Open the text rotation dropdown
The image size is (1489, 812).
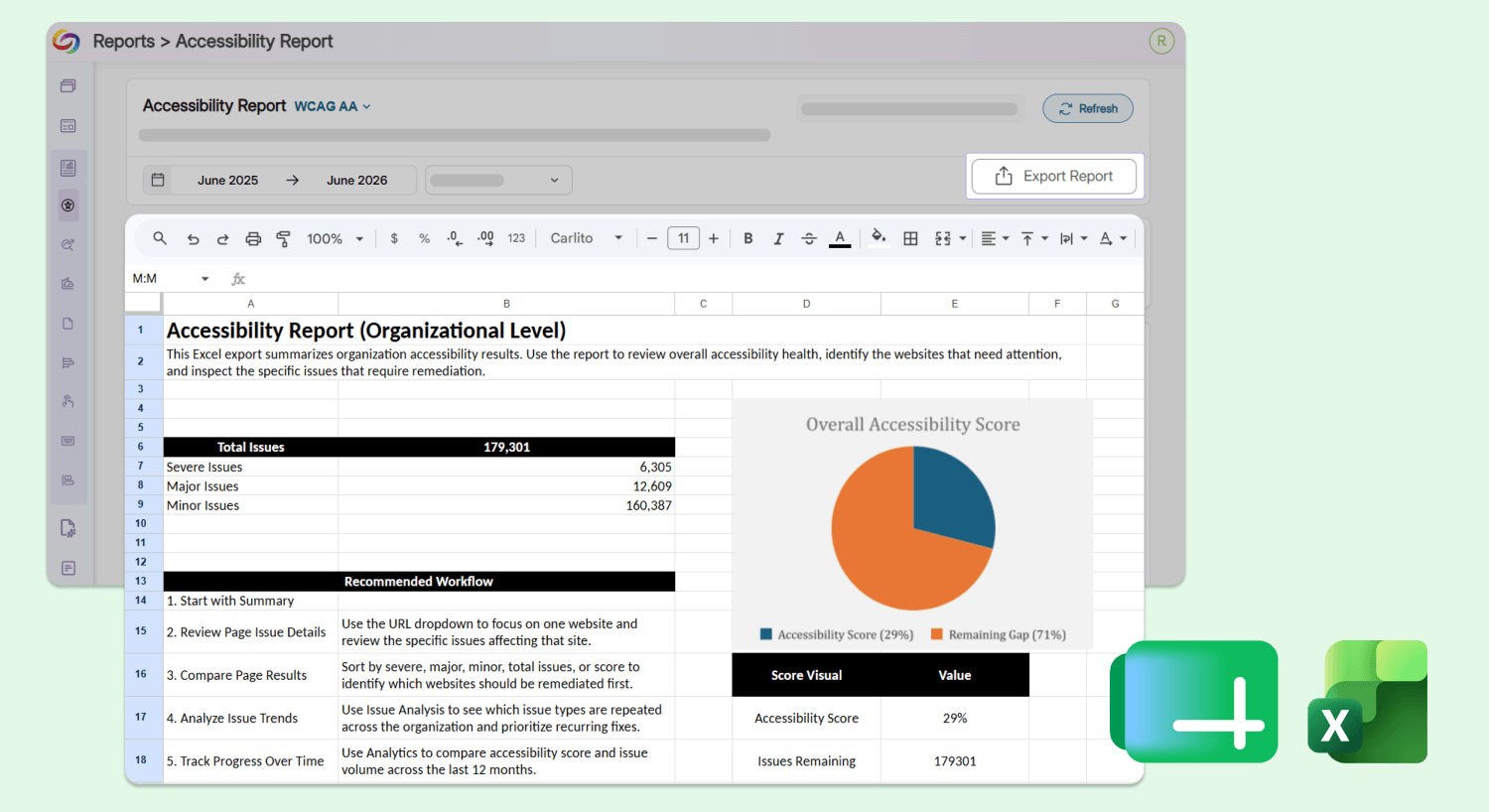[x=1113, y=238]
